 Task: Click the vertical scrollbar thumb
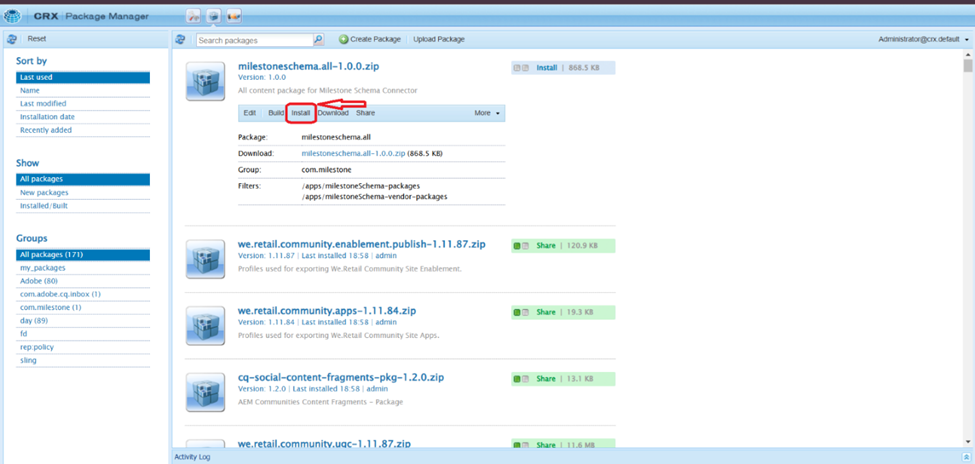coord(968,66)
